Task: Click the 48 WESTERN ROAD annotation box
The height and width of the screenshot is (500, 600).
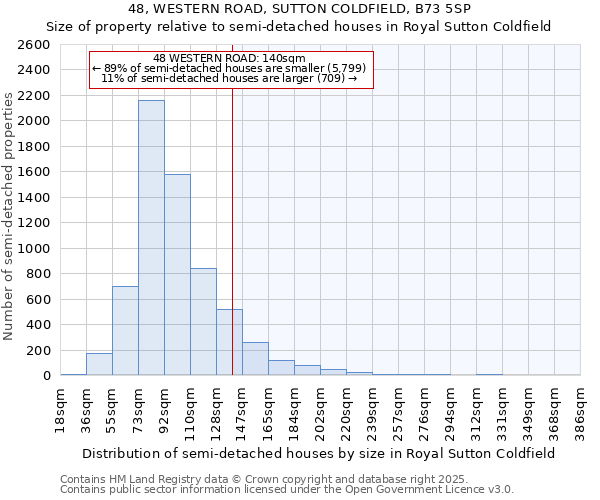Action: click(231, 70)
